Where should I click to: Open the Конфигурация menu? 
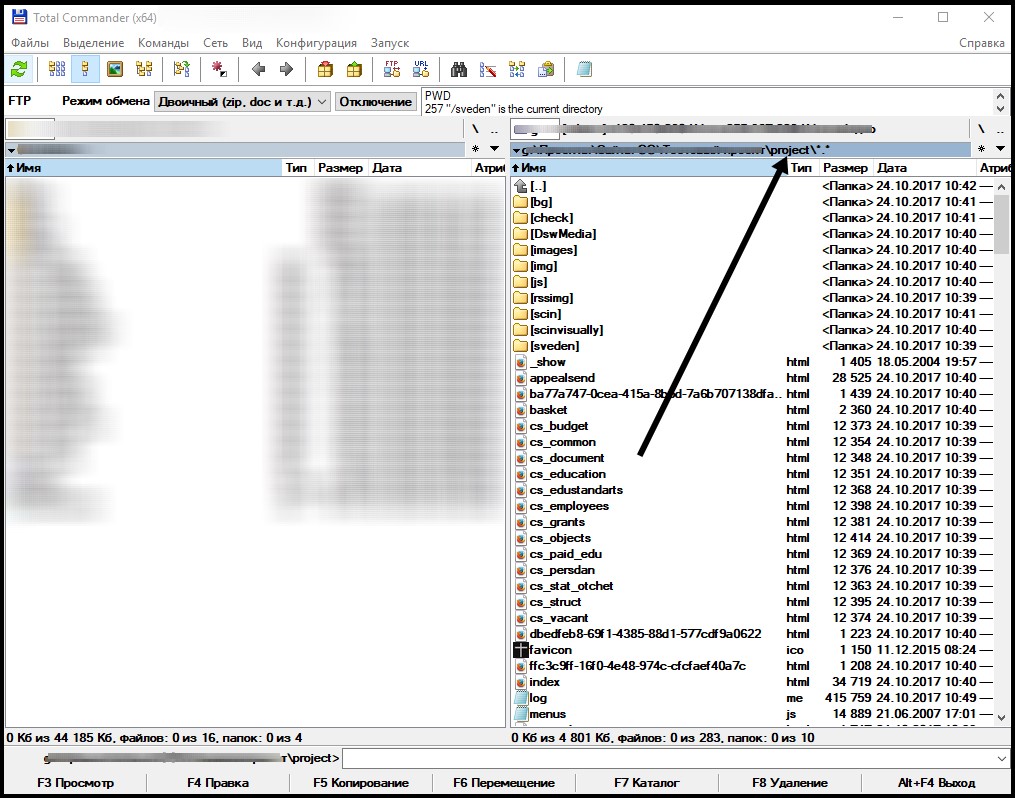coord(316,43)
